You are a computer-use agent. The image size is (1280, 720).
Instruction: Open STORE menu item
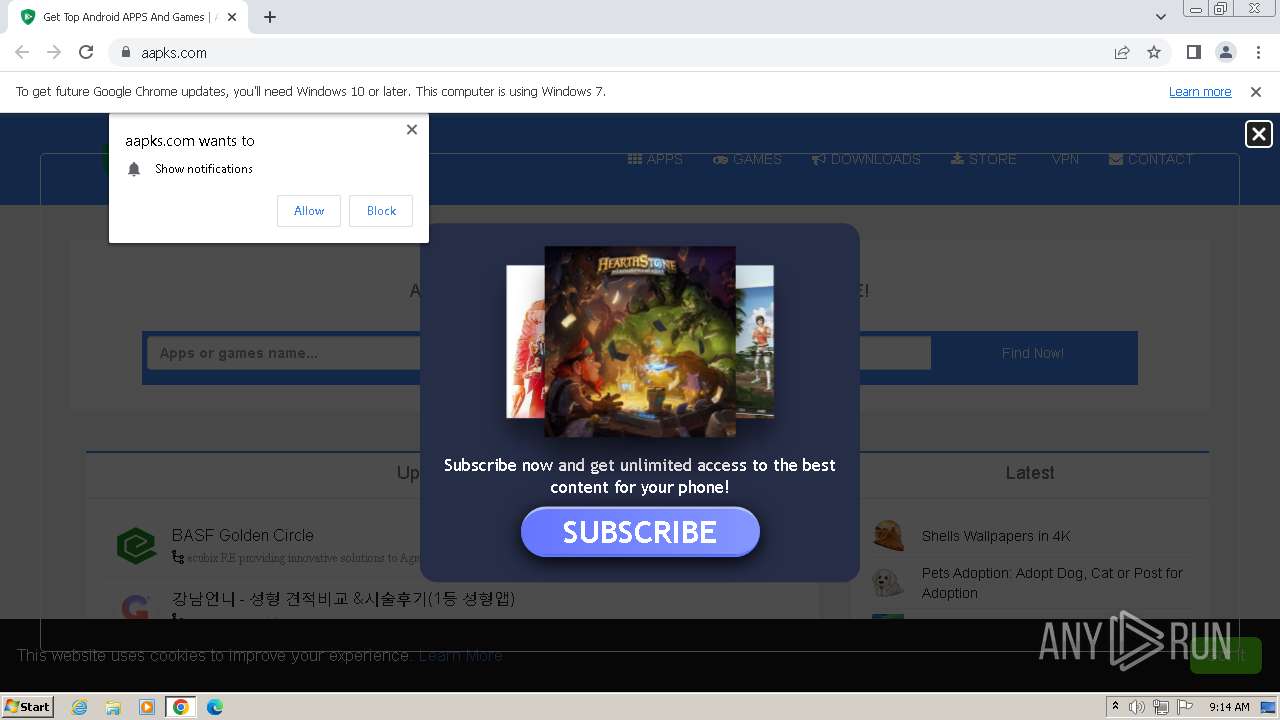pyautogui.click(x=983, y=159)
